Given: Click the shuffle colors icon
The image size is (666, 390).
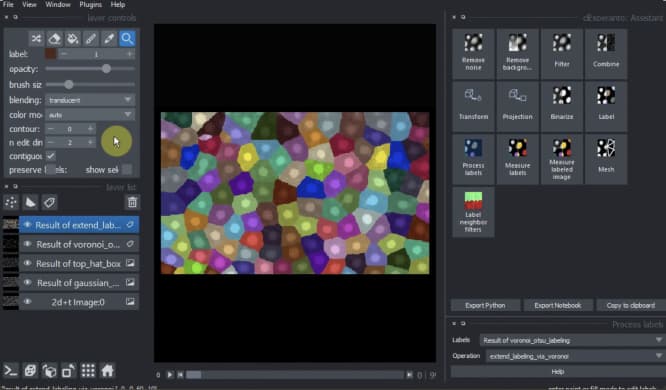Looking at the screenshot, I should point(37,39).
